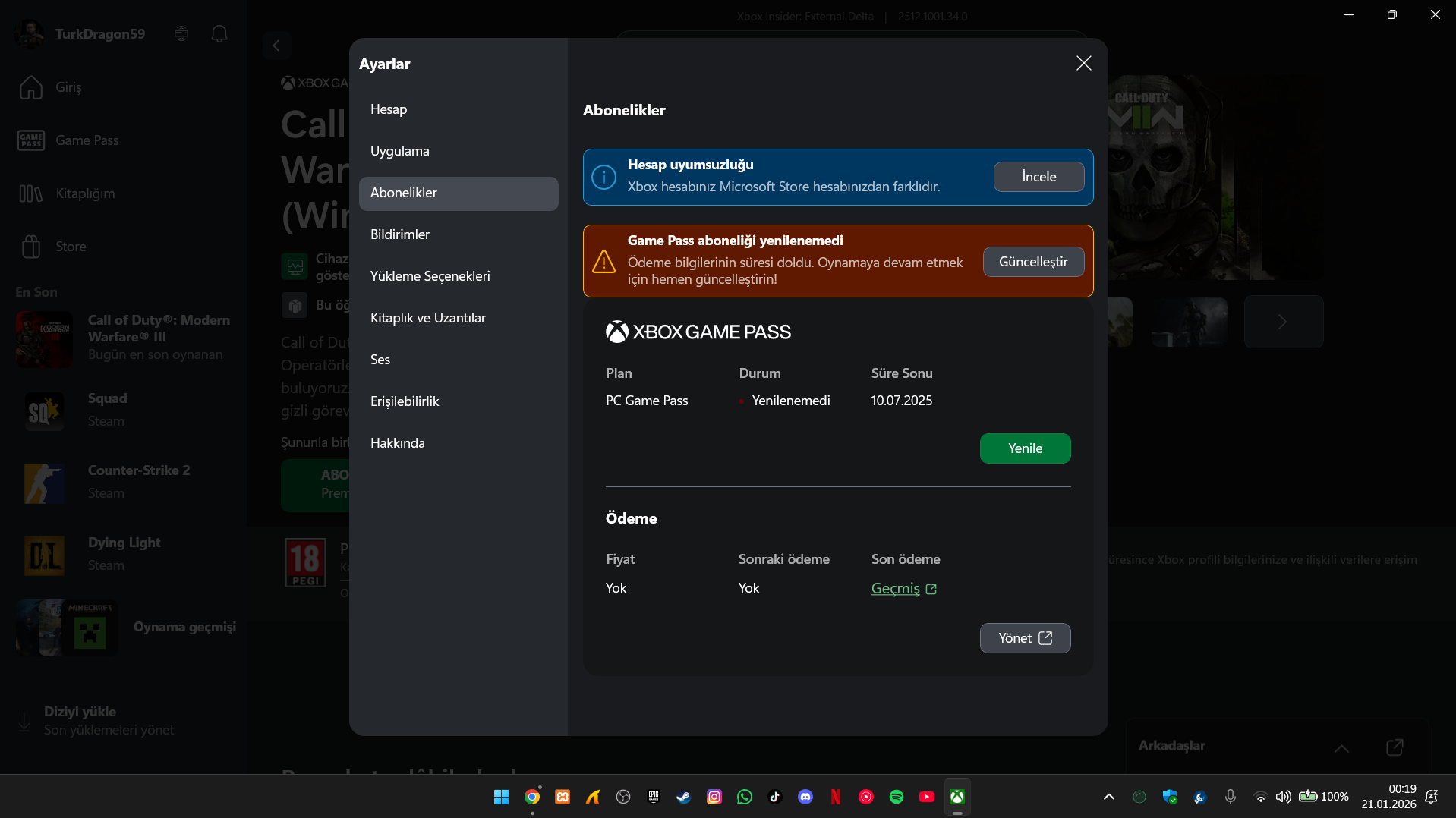This screenshot has height=818, width=1456.
Task: Open Erişilebilirlik settings
Action: [x=459, y=401]
